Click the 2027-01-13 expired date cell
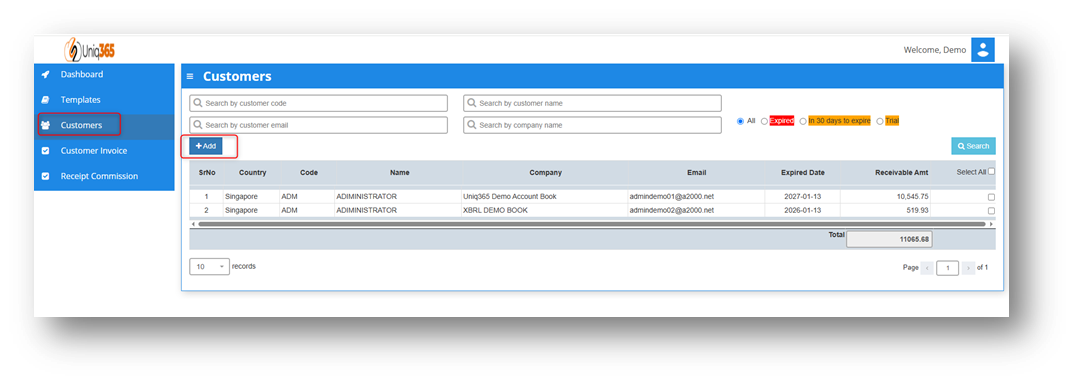 coord(802,197)
